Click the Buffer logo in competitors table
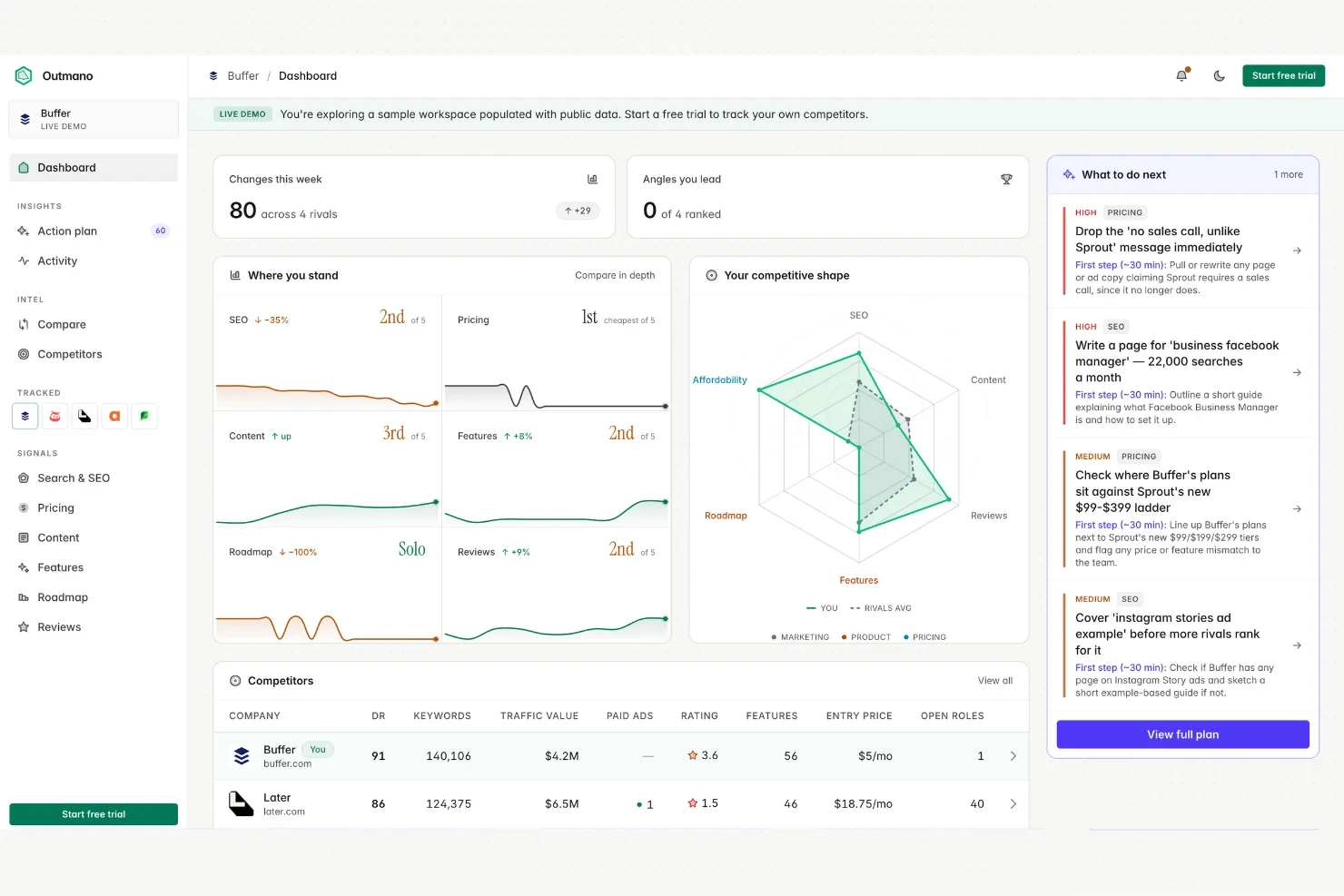Screen dimensions: 1344x896 tap(242, 756)
